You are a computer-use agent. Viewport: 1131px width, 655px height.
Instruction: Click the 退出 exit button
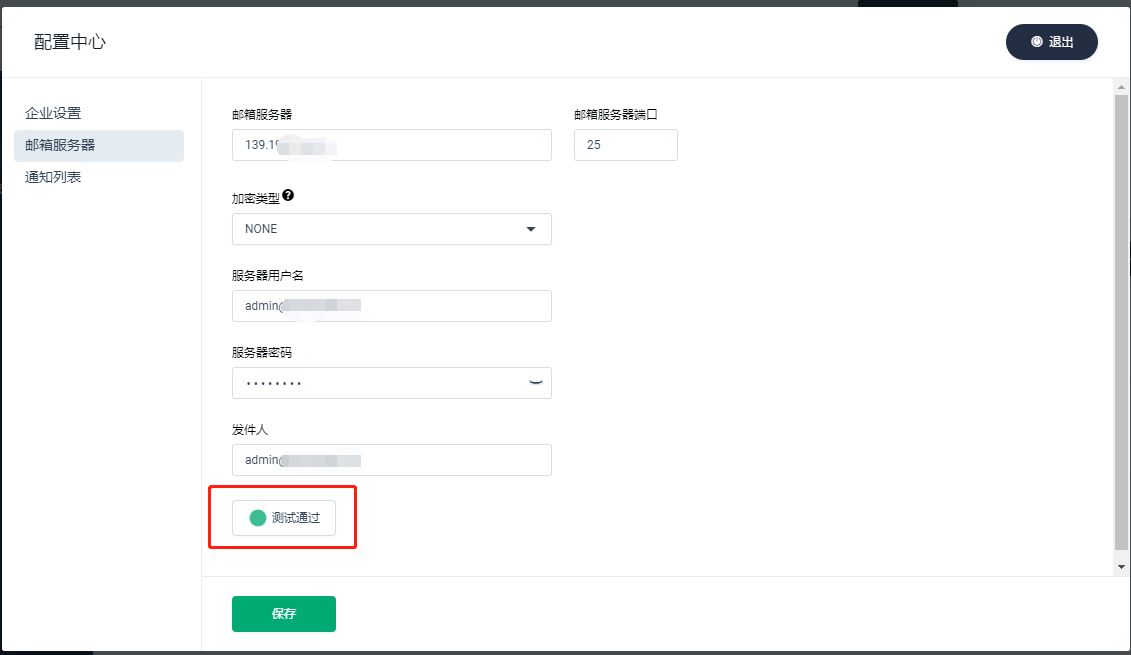click(1051, 42)
